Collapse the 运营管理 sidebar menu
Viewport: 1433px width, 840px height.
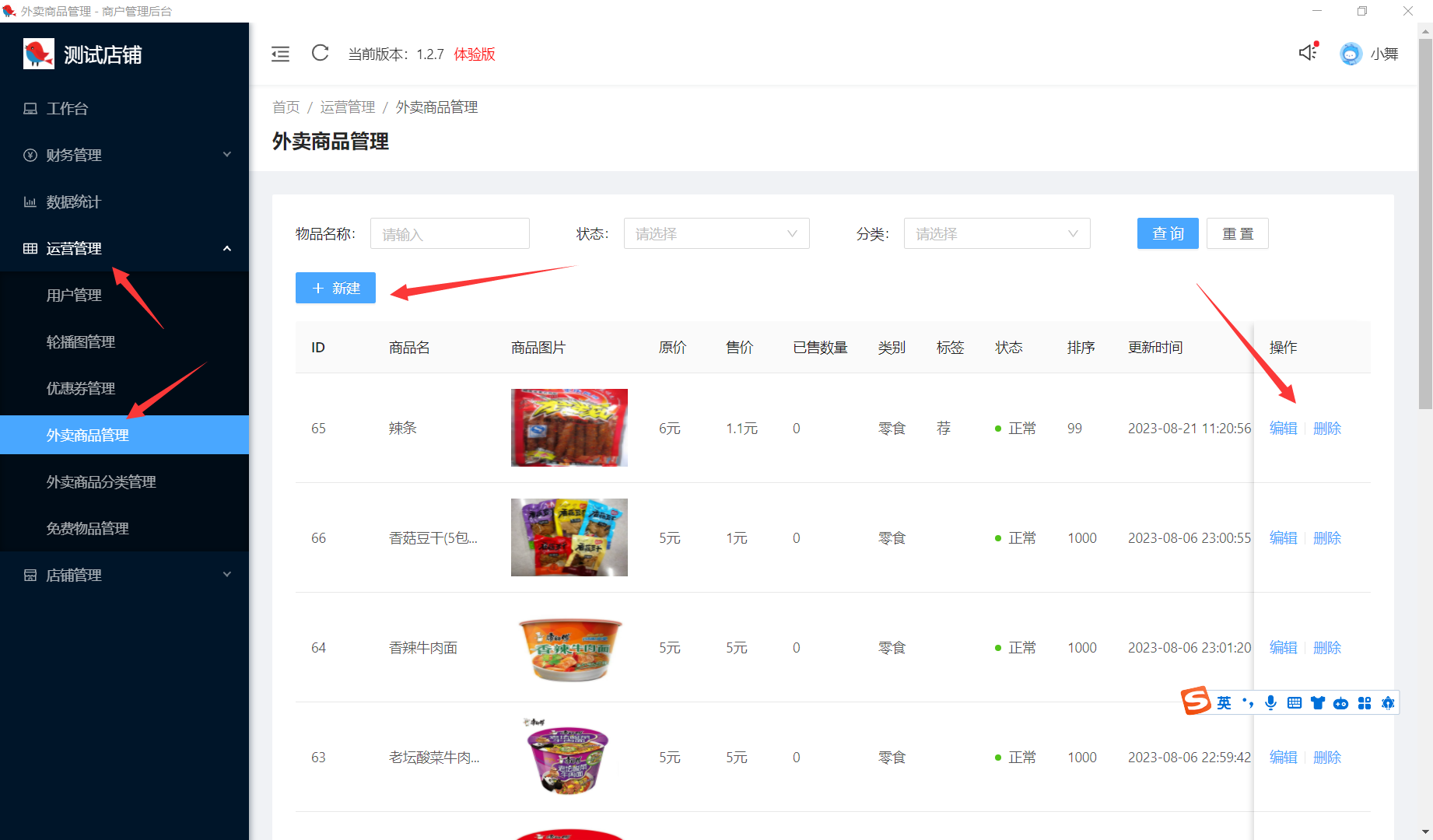124,248
